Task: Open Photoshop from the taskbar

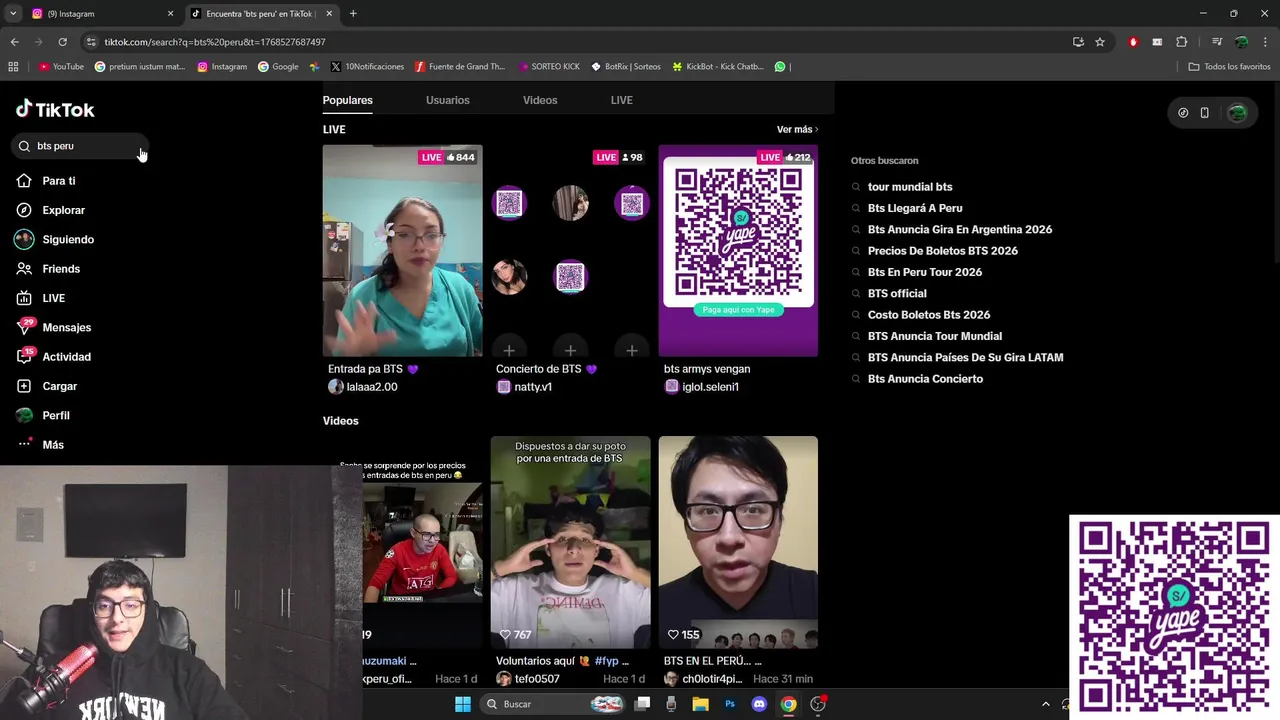Action: pyautogui.click(x=730, y=704)
